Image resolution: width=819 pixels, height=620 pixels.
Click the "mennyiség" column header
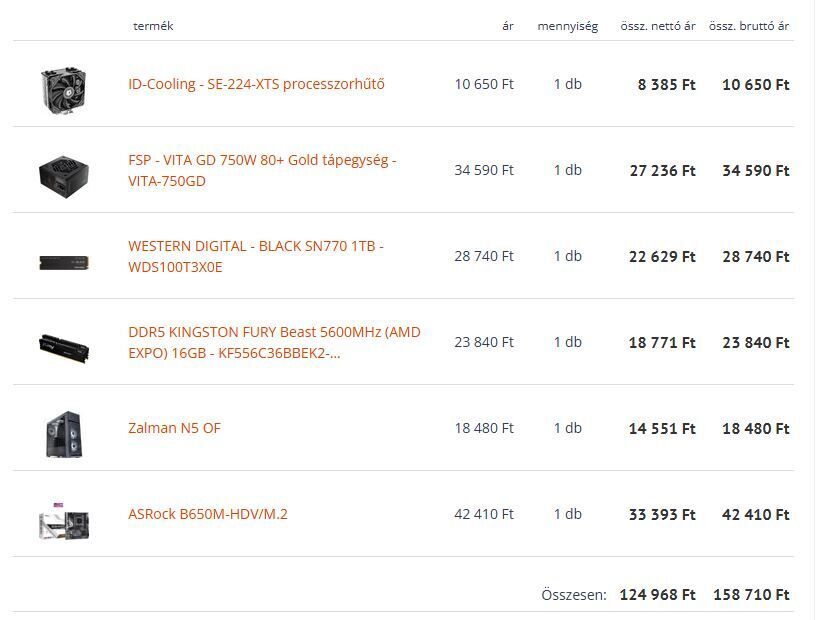(x=567, y=26)
